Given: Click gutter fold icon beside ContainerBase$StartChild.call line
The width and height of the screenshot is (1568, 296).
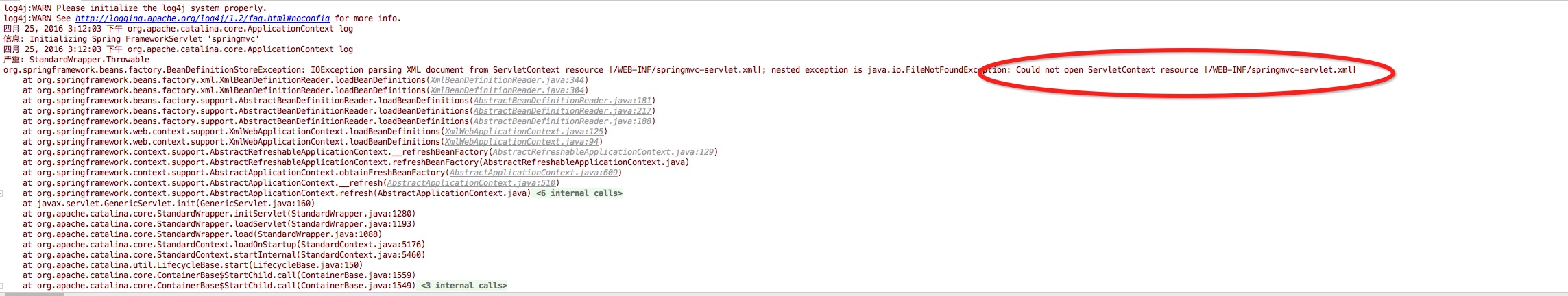Looking at the screenshot, I should [1, 286].
